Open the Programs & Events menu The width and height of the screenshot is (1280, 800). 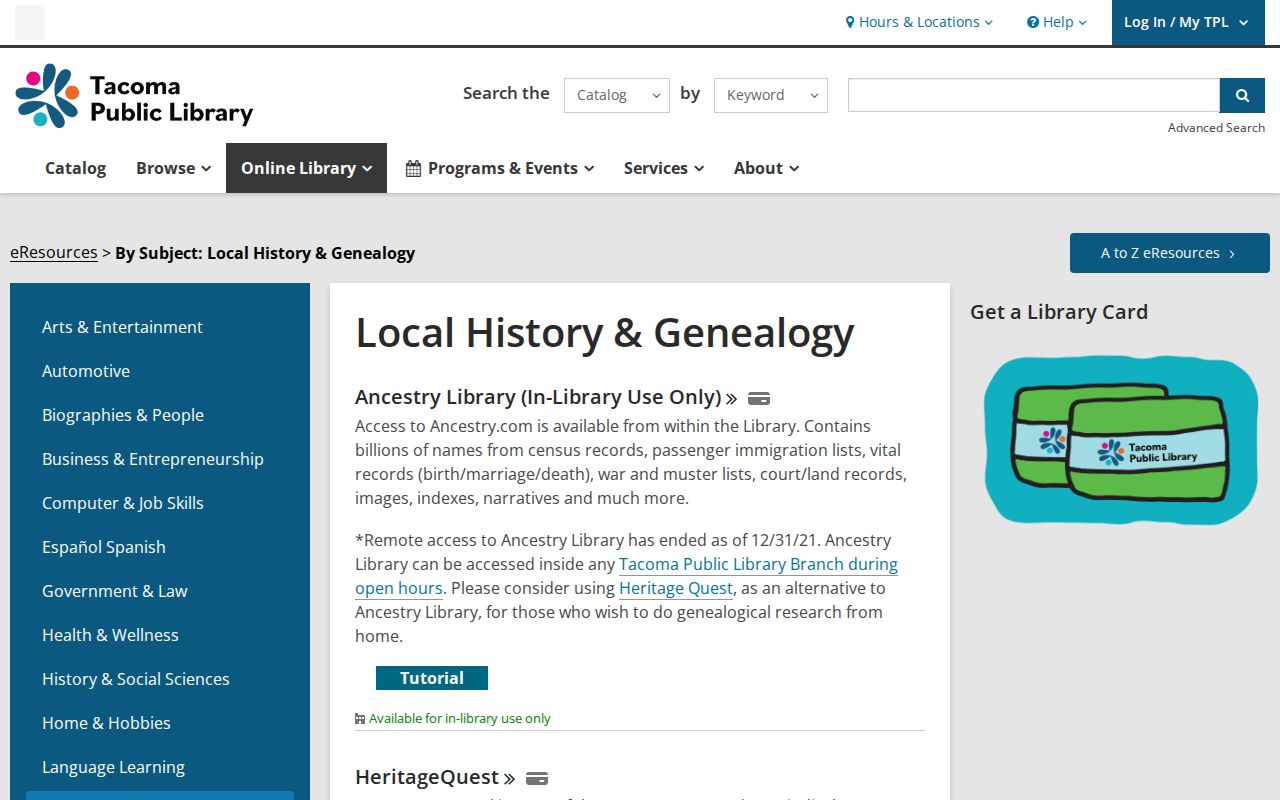500,168
